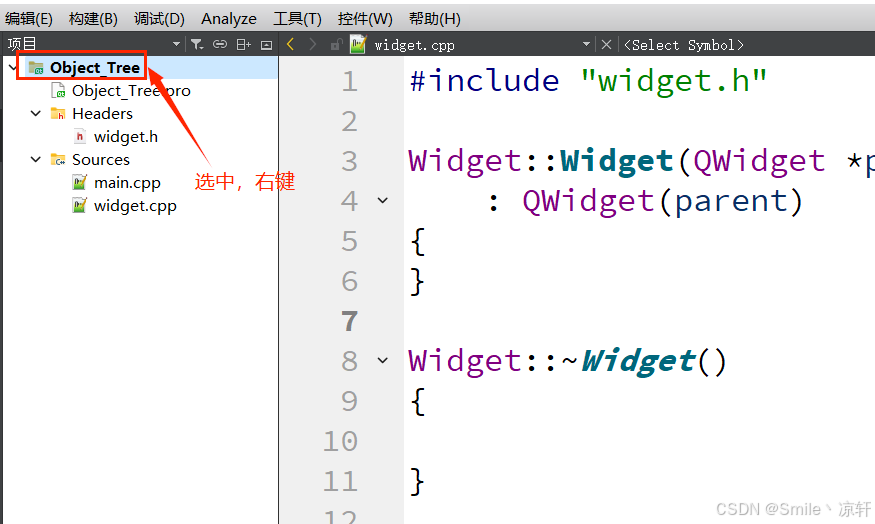Toggle the file lock icon

coord(335,45)
